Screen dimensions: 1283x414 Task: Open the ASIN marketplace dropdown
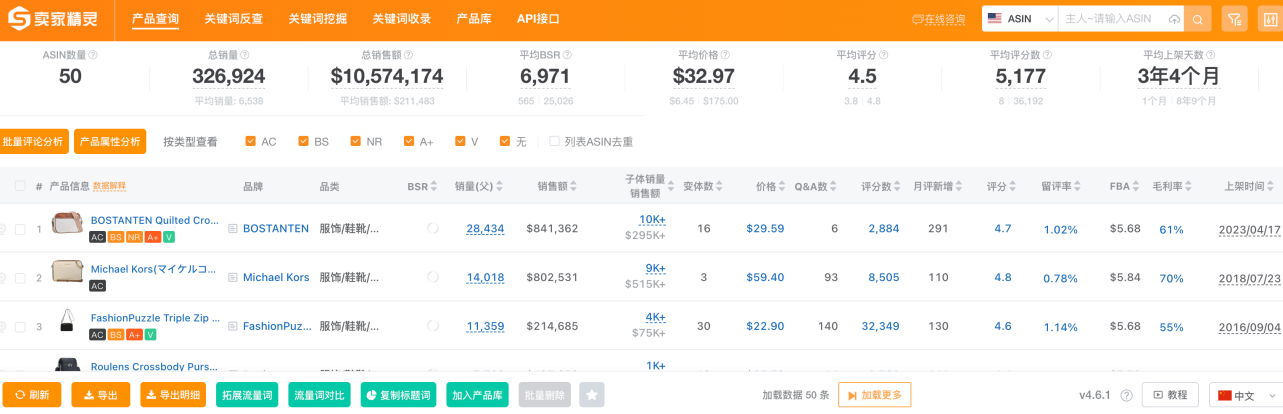[x=1020, y=19]
